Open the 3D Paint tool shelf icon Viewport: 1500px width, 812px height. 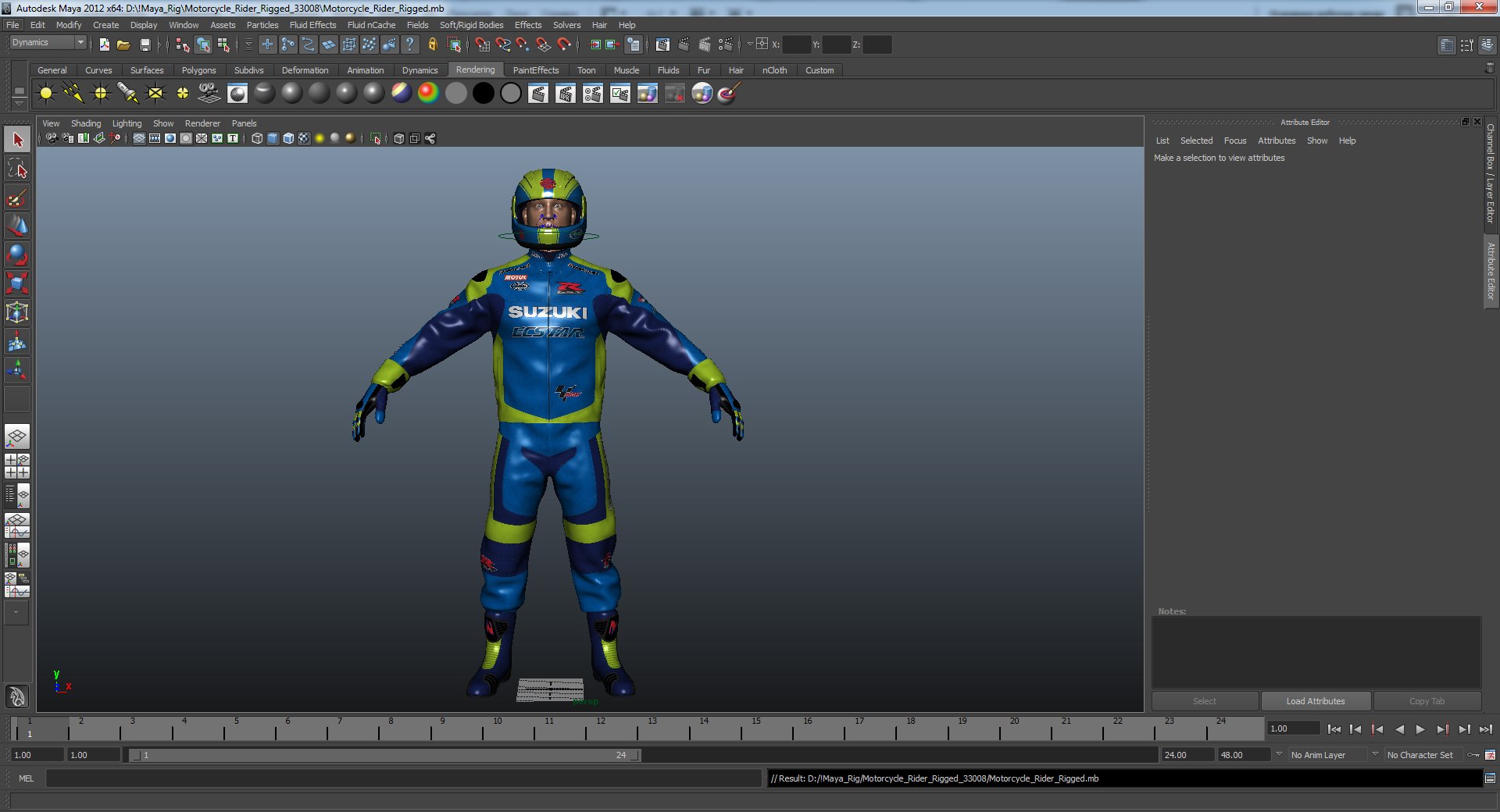pos(729,94)
